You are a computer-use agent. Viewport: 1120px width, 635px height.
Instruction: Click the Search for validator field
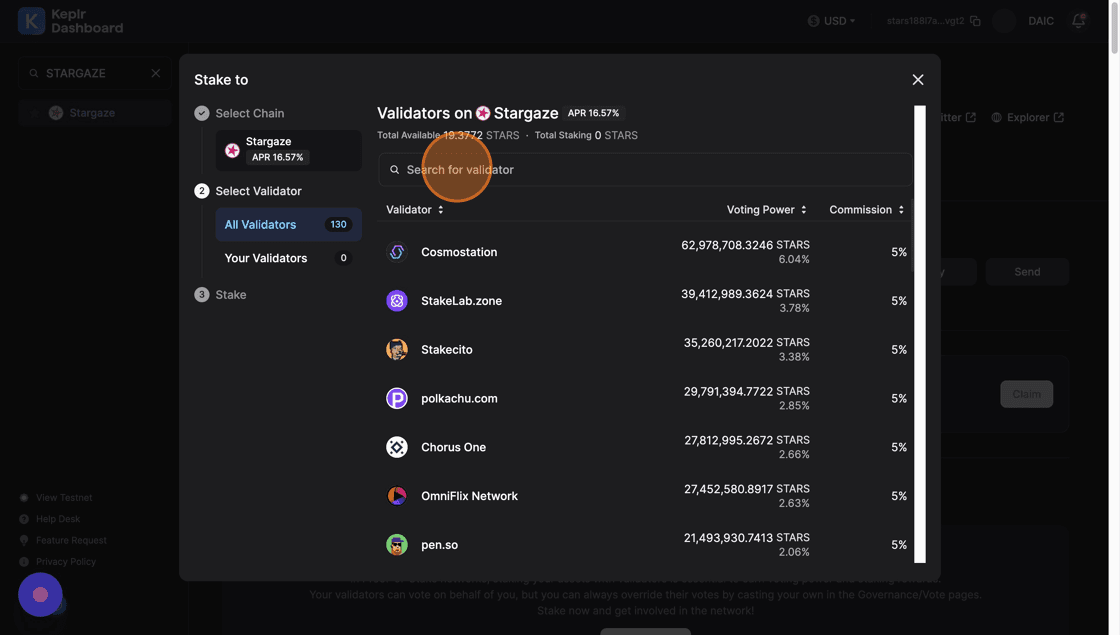pyautogui.click(x=645, y=170)
